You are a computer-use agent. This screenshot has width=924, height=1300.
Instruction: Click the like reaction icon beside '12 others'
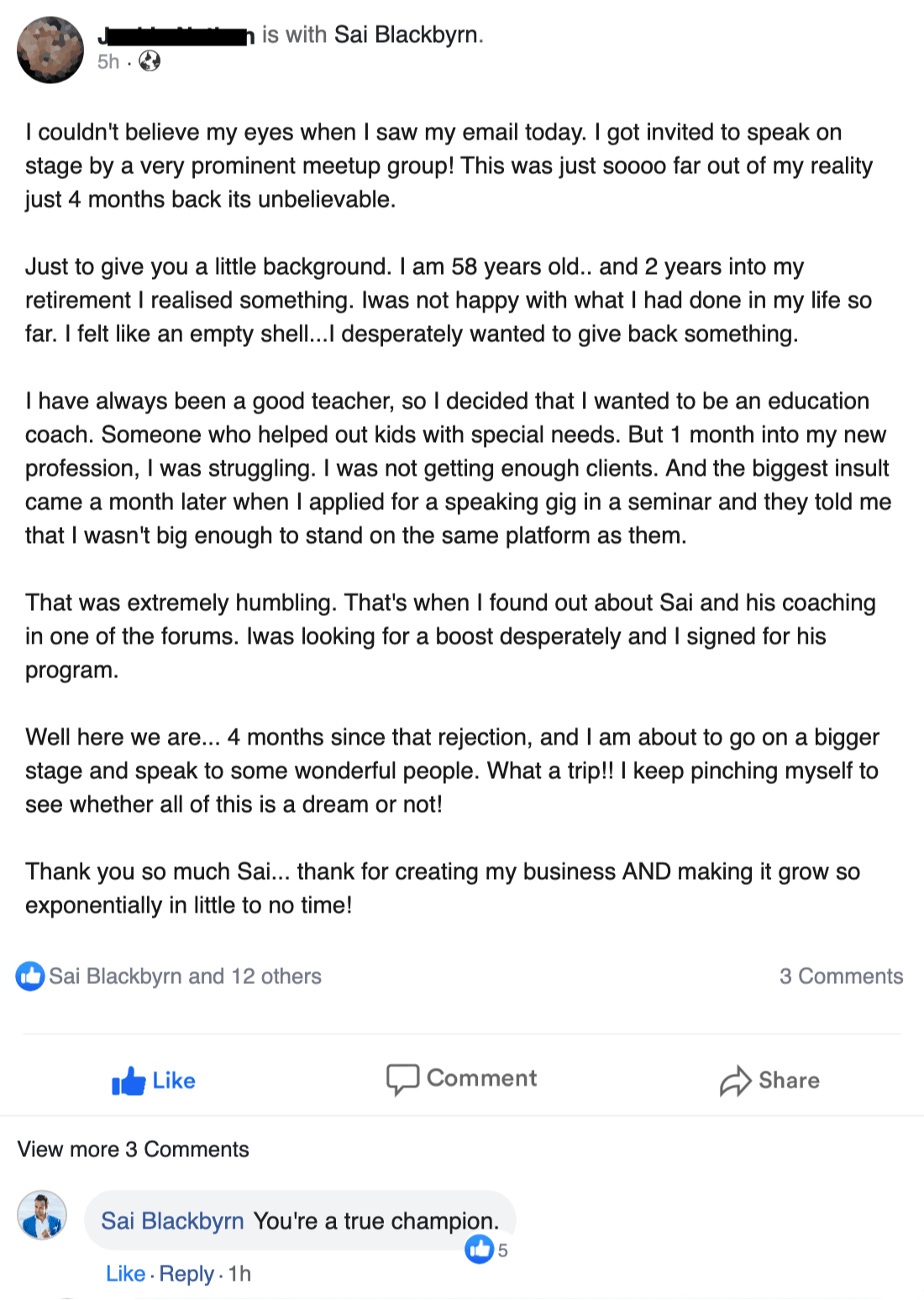(x=30, y=976)
